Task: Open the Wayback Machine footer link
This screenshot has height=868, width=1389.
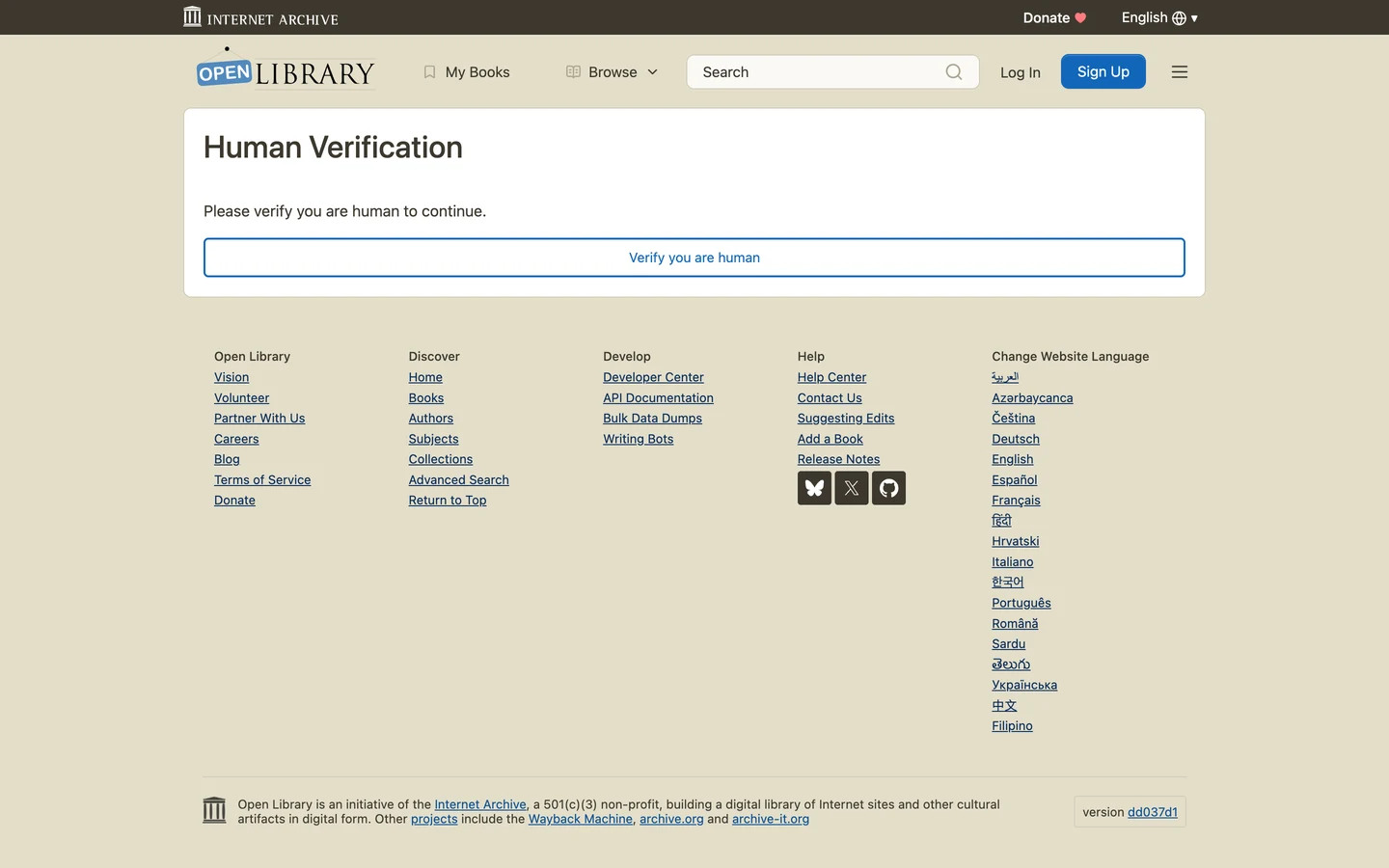Action: [581, 819]
